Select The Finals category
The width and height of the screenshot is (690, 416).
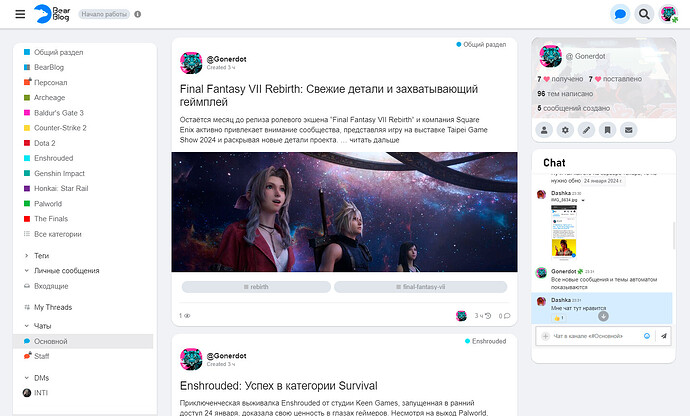pyautogui.click(x=51, y=219)
